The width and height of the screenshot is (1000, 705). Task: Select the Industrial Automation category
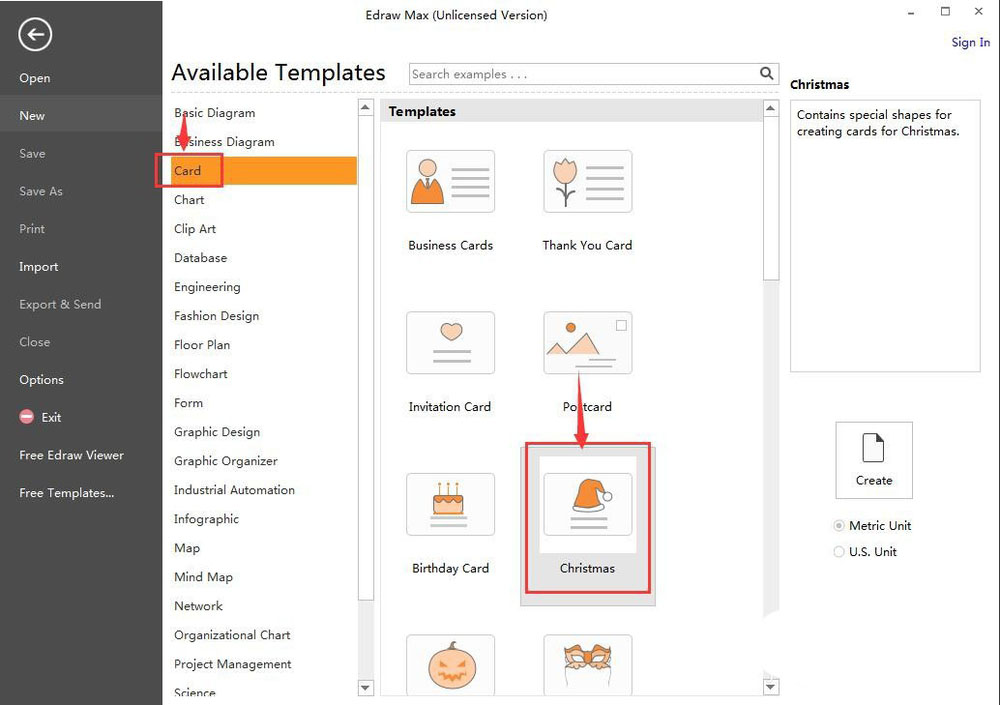234,490
